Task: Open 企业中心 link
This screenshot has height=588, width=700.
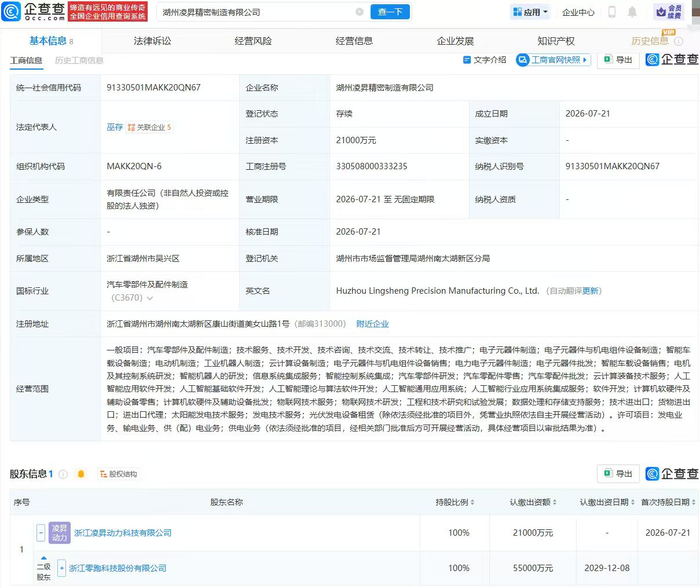Action: tap(578, 13)
